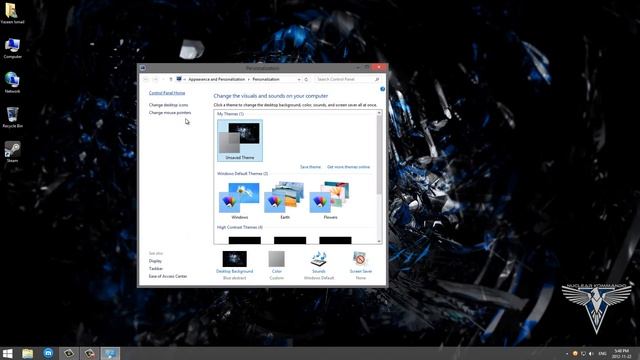The height and width of the screenshot is (360, 640).
Task: Select the Unsaved Theme thumbnail
Action: pyautogui.click(x=240, y=140)
